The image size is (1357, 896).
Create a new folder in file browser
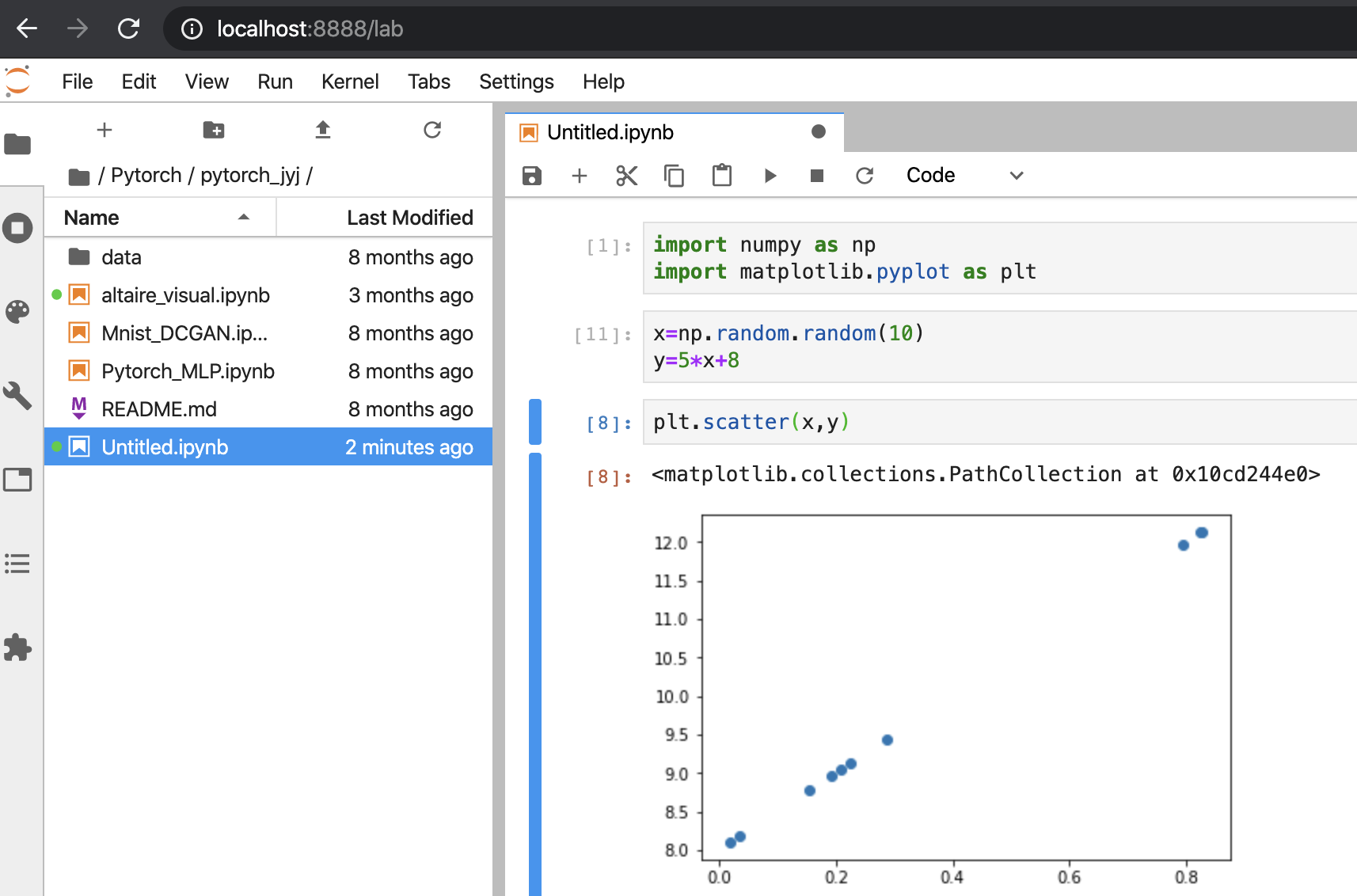point(213,130)
